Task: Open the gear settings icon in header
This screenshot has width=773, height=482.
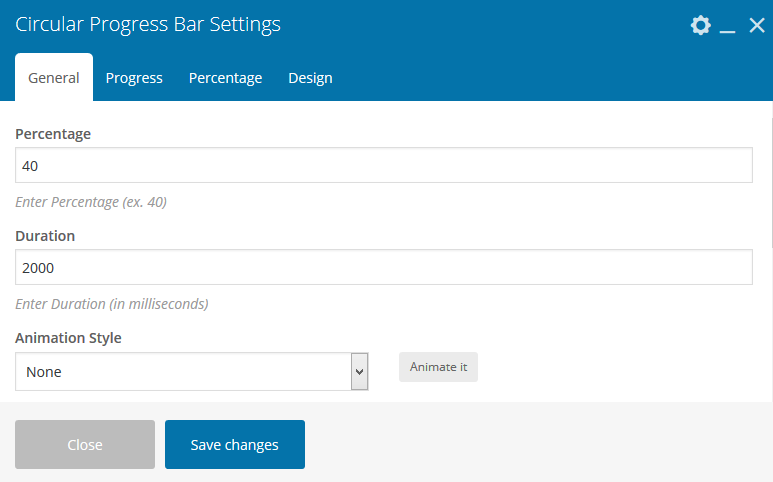Action: pyautogui.click(x=700, y=26)
